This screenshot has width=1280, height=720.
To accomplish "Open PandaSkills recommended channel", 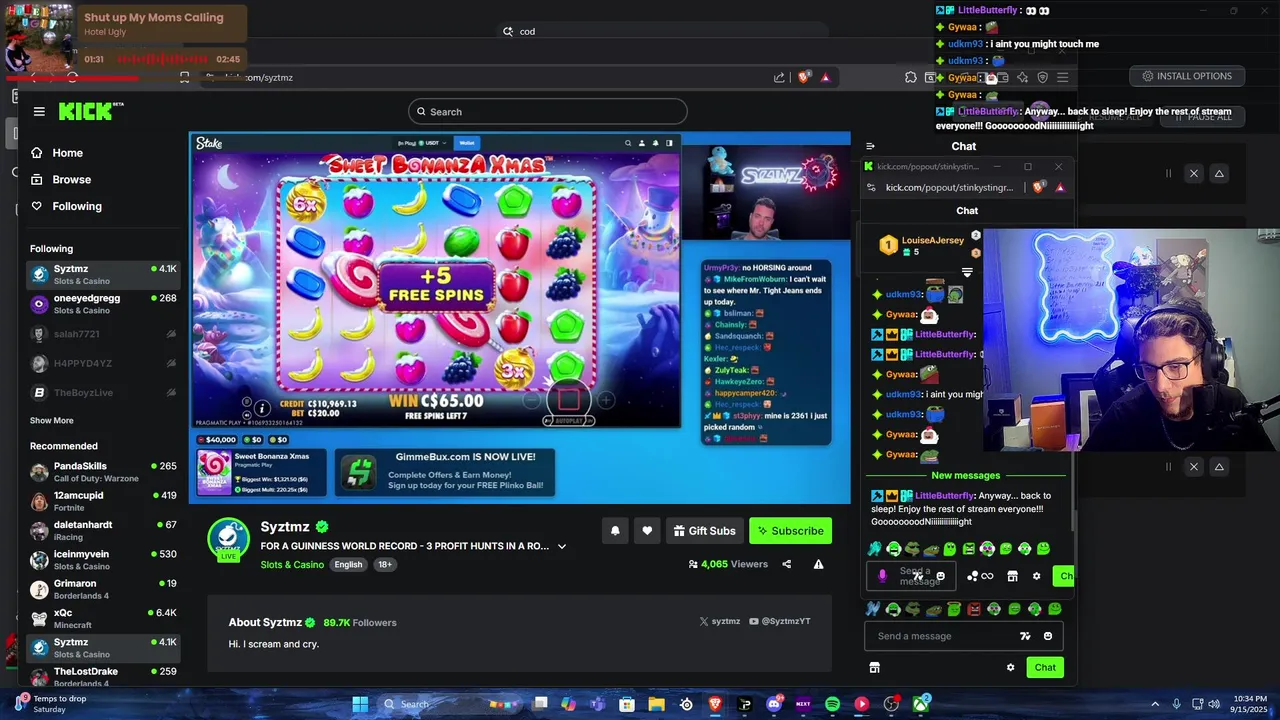I will point(104,472).
